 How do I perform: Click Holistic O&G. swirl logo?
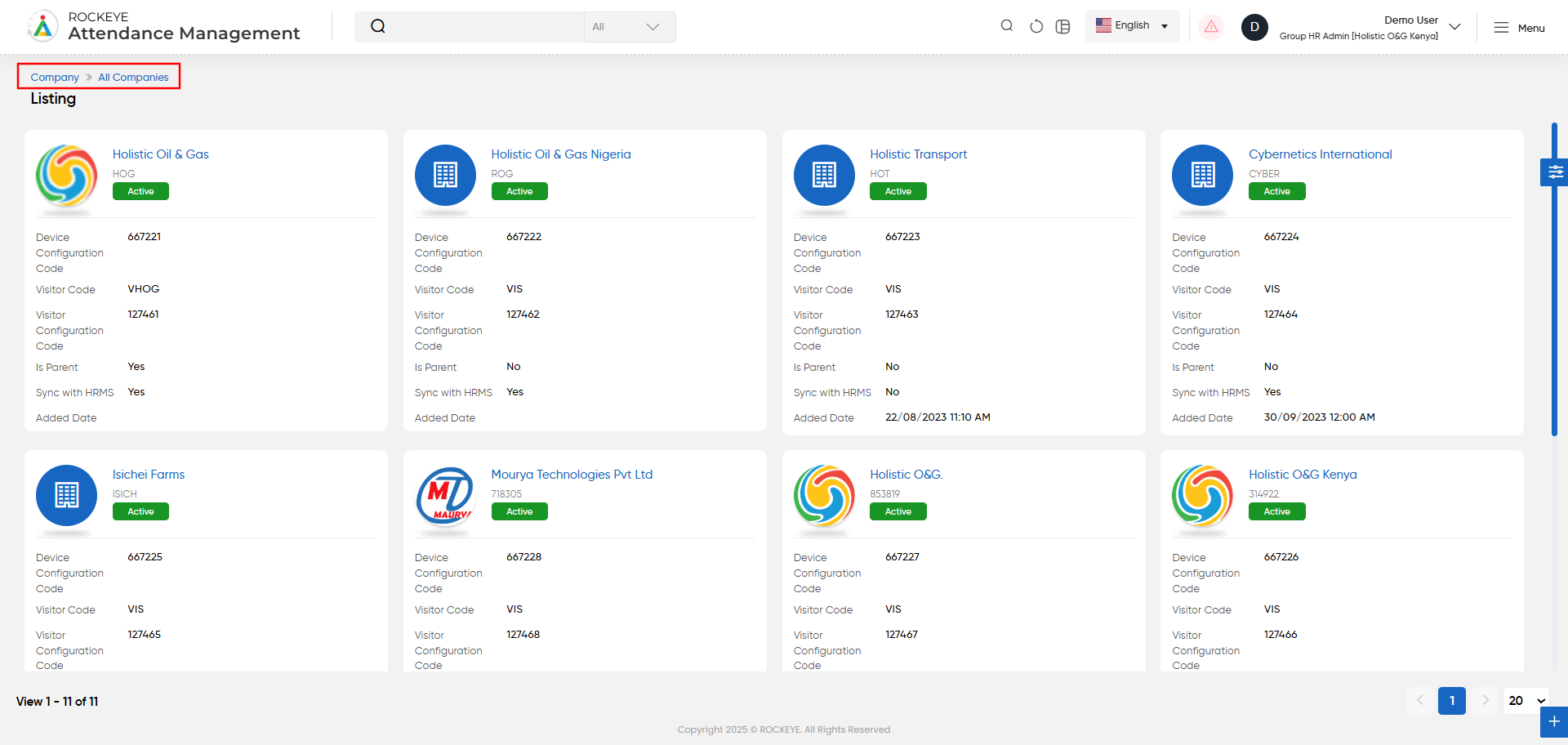(x=824, y=495)
